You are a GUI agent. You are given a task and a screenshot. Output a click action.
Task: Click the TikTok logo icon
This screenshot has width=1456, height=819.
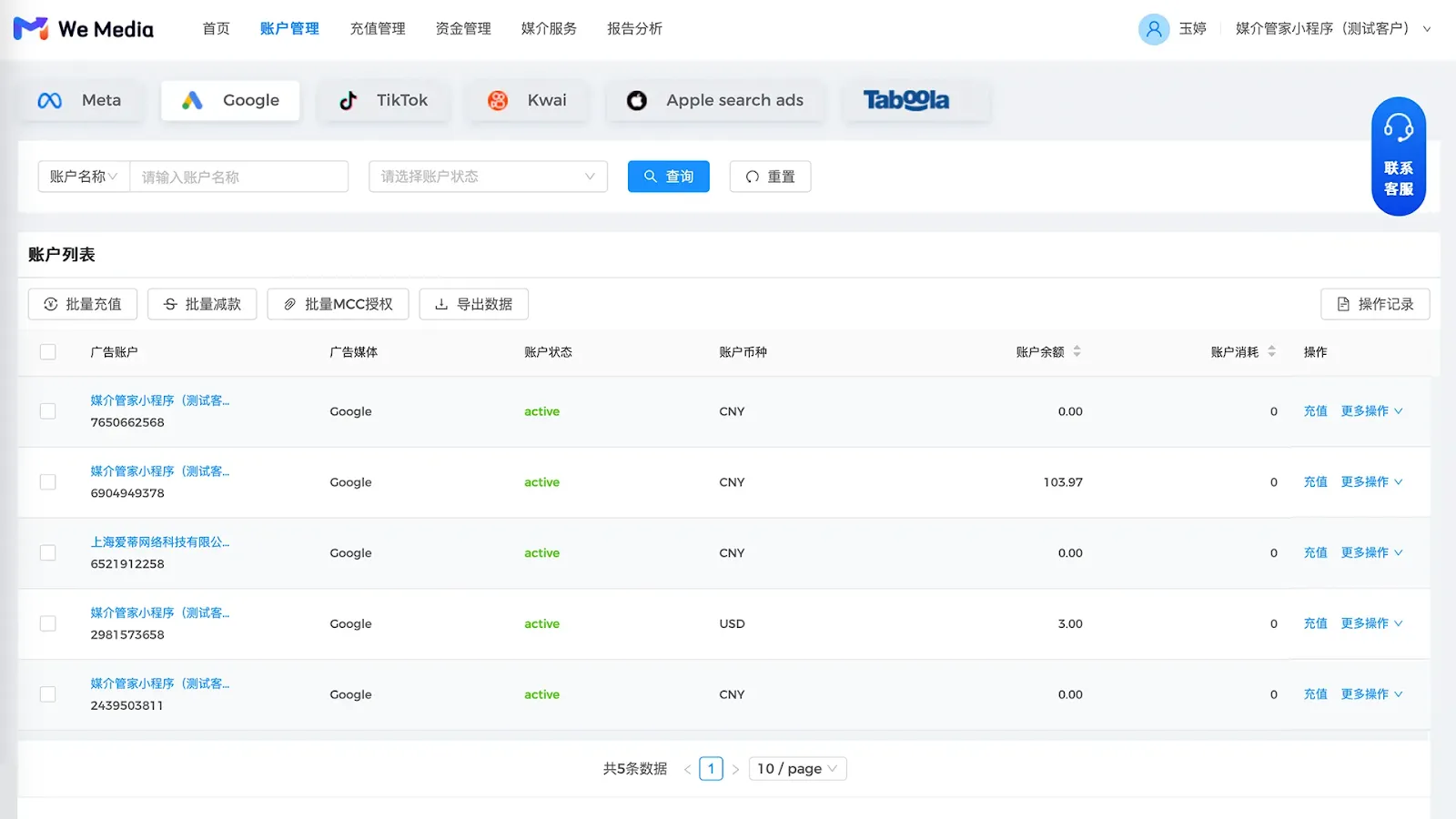[348, 100]
